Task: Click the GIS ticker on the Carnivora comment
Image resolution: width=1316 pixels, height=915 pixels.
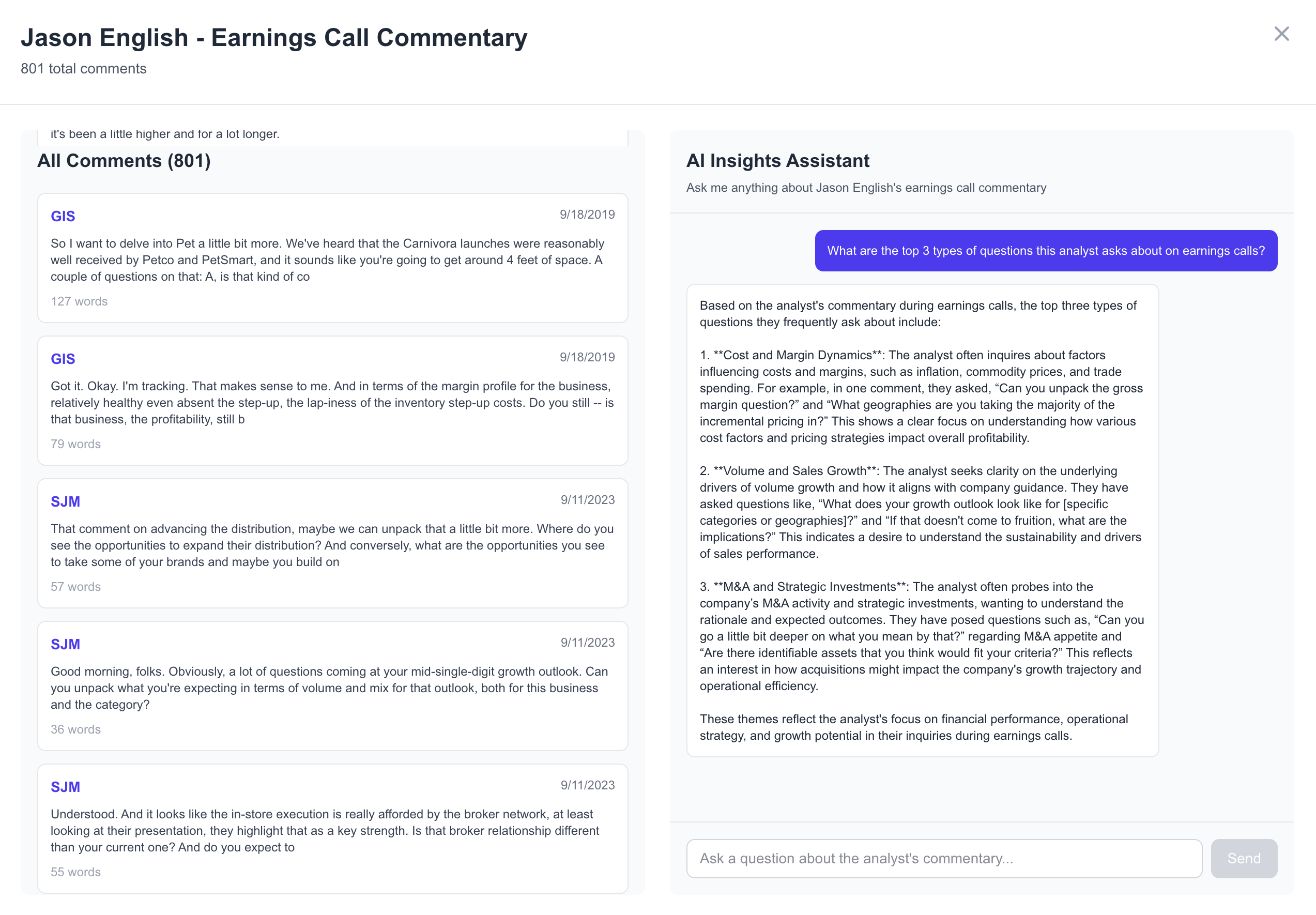Action: coord(63,216)
